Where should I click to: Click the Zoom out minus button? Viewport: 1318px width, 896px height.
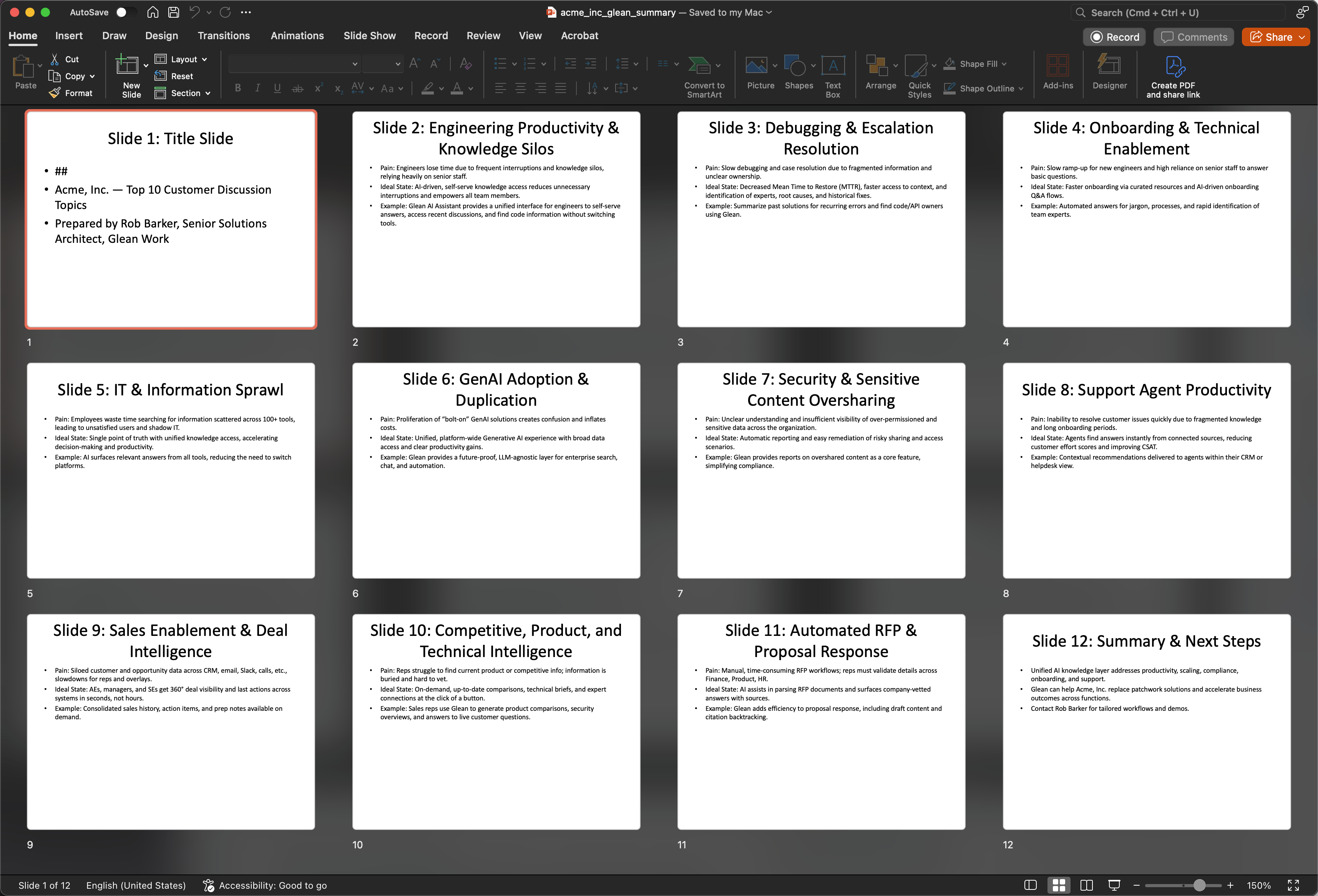[1136, 885]
